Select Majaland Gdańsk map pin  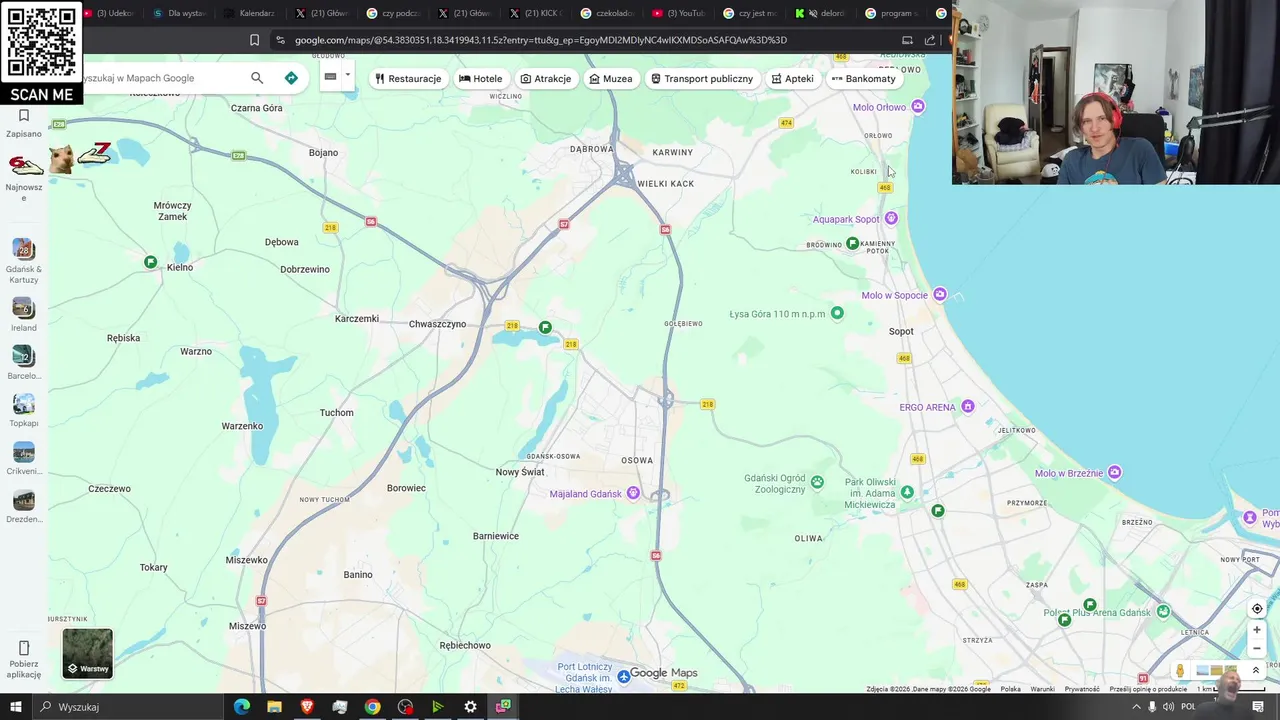(x=632, y=493)
